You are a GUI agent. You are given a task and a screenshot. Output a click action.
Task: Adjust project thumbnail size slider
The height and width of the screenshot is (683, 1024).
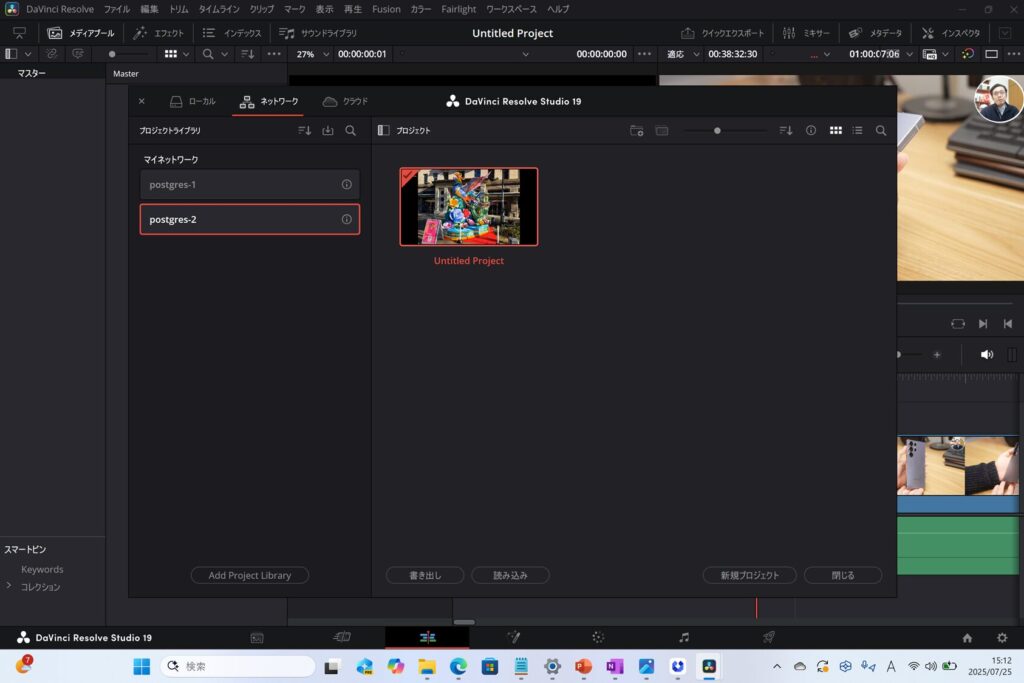[717, 131]
